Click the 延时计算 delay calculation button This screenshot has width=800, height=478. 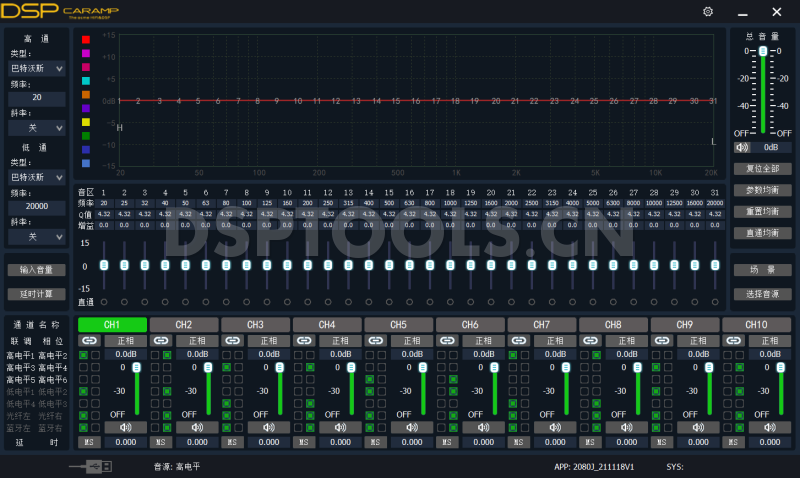(36, 295)
